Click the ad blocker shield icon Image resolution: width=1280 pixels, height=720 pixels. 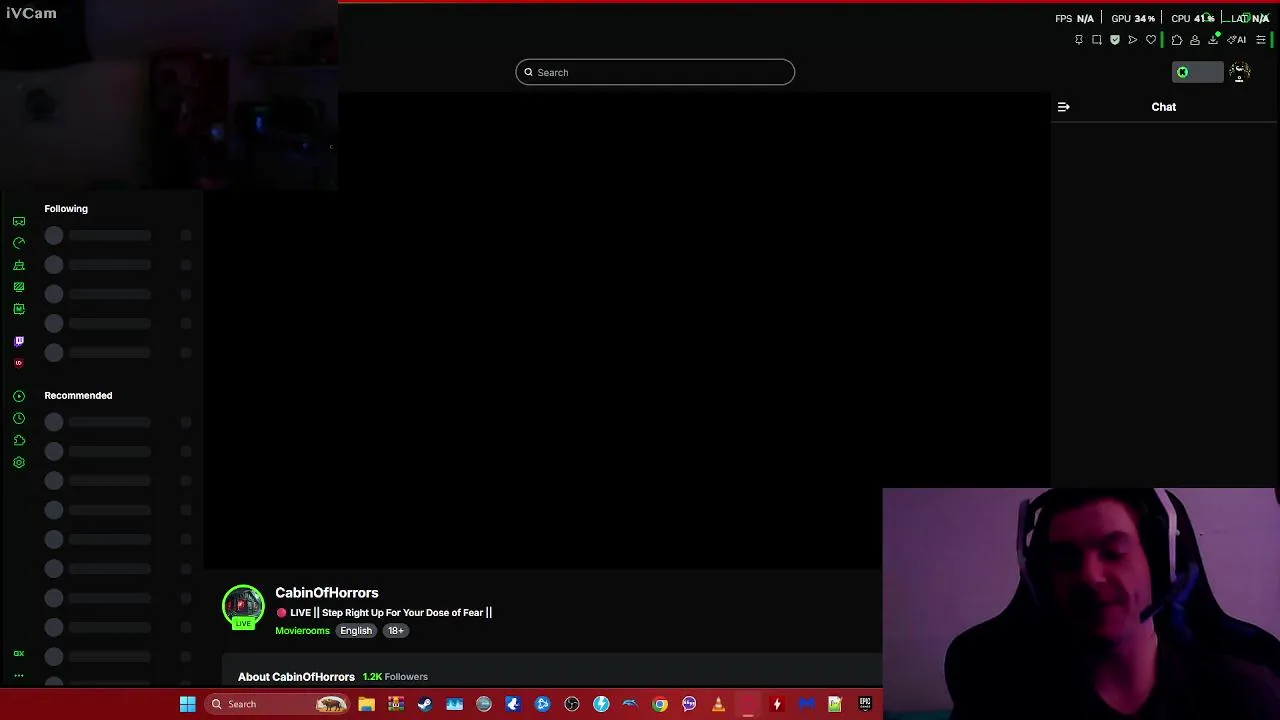[1115, 40]
